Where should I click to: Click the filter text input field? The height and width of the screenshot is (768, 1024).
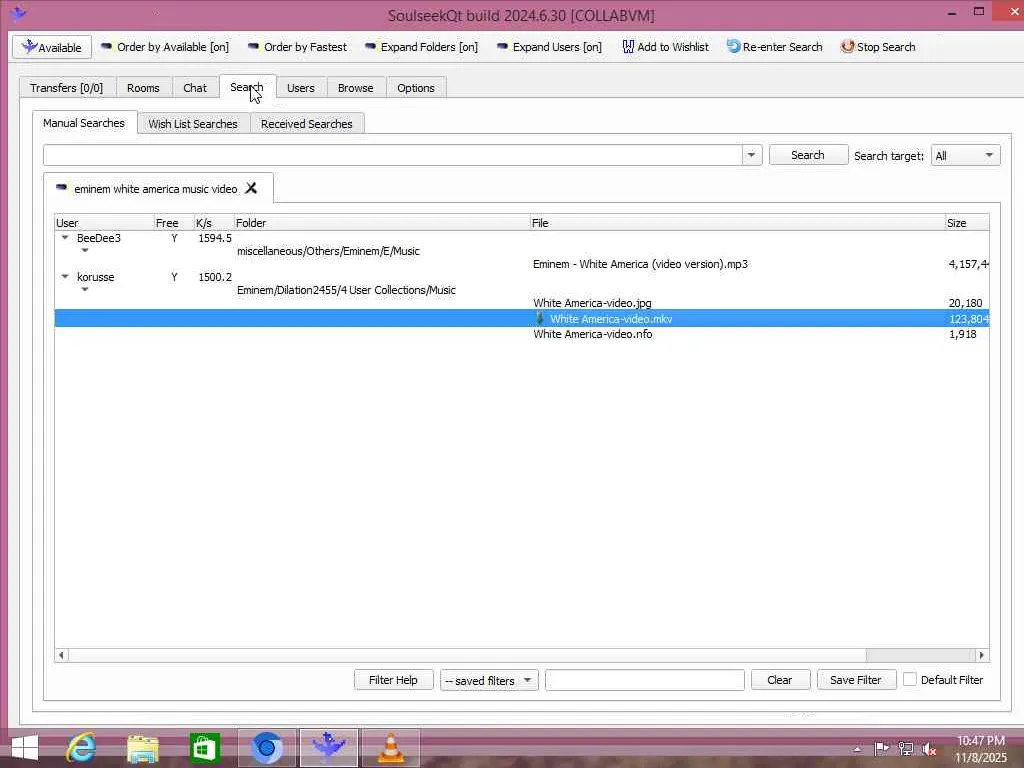click(x=645, y=680)
